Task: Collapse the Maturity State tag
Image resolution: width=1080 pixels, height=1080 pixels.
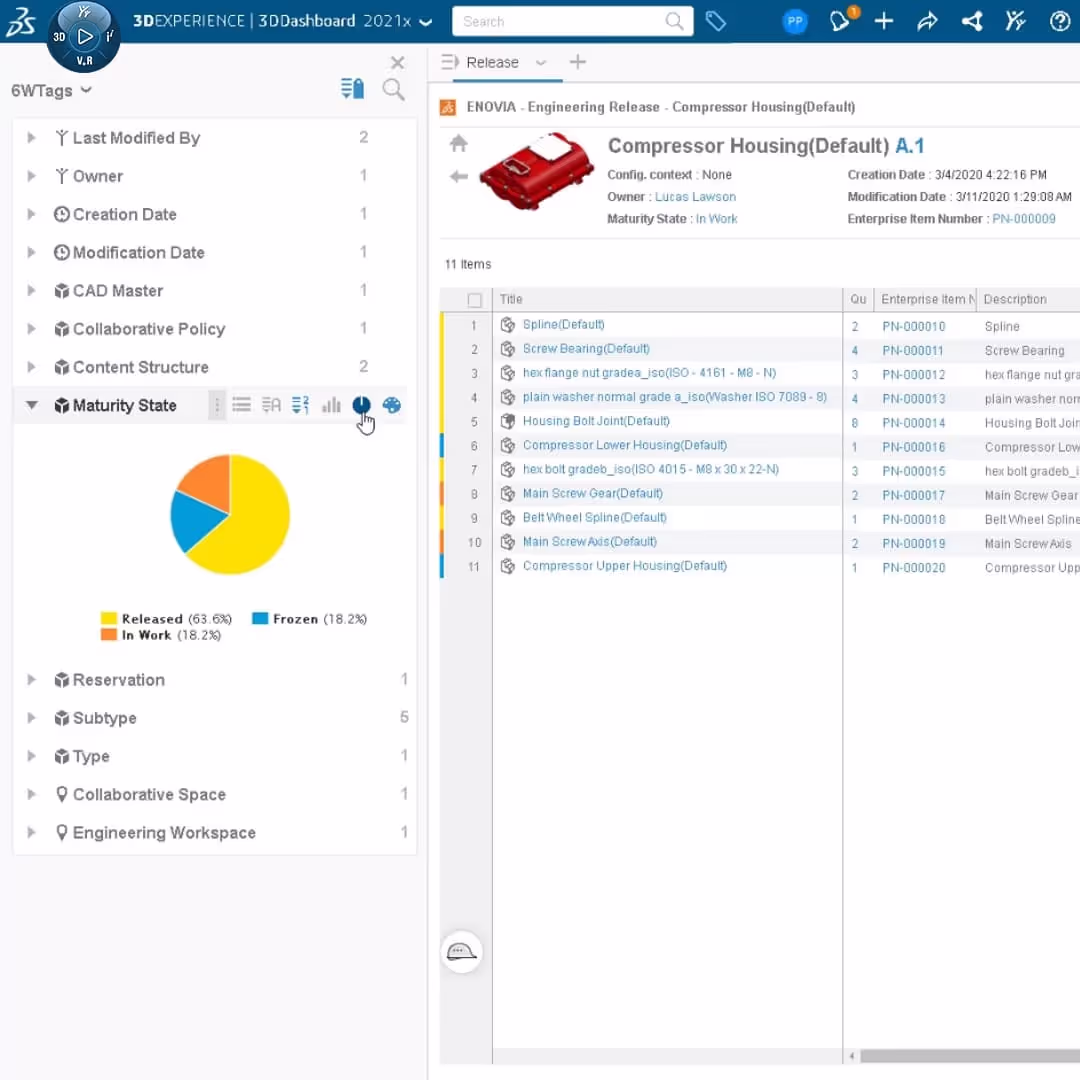Action: click(x=32, y=405)
